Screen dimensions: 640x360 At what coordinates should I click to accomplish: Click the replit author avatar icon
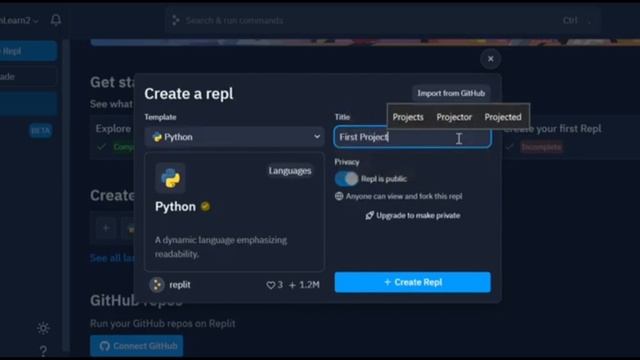click(157, 284)
